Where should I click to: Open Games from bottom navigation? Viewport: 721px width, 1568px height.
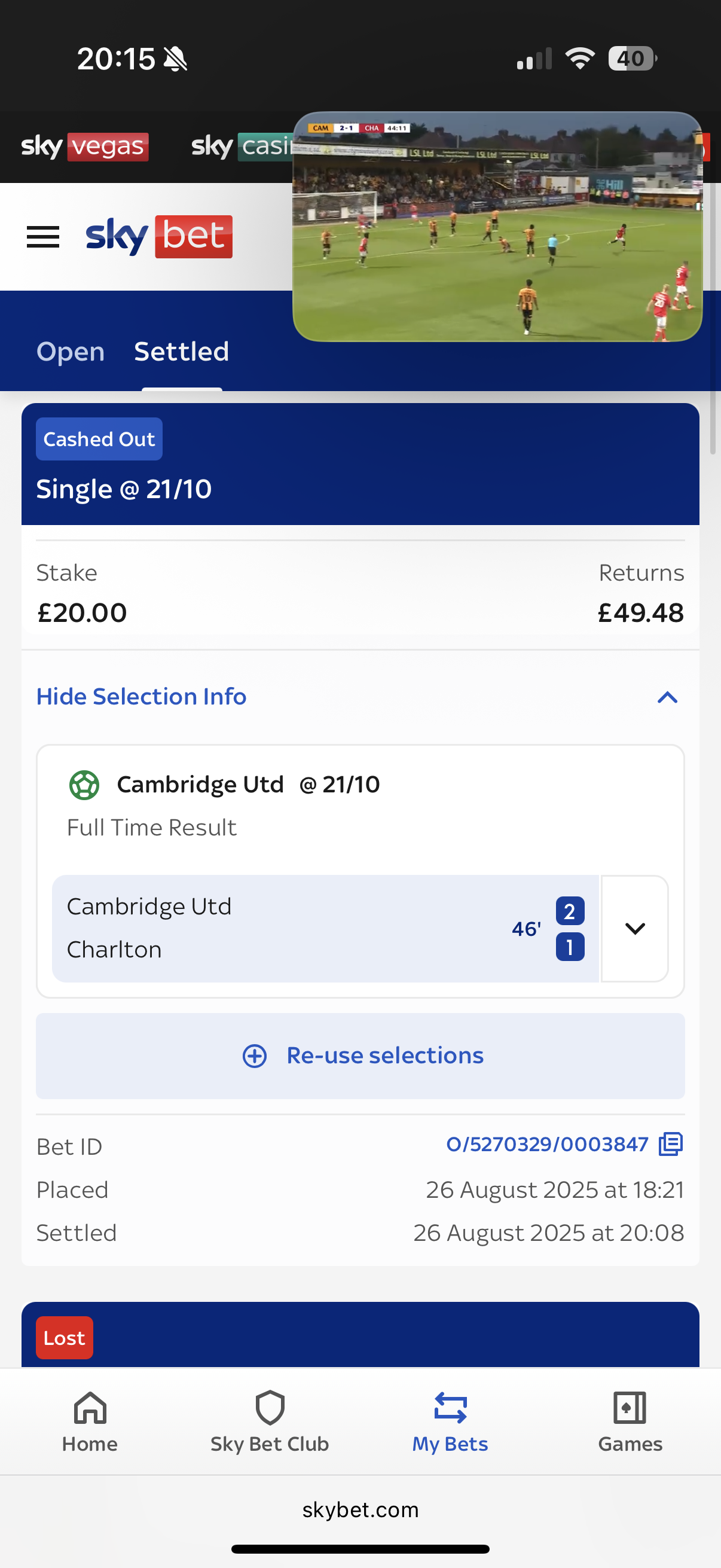pyautogui.click(x=630, y=1422)
